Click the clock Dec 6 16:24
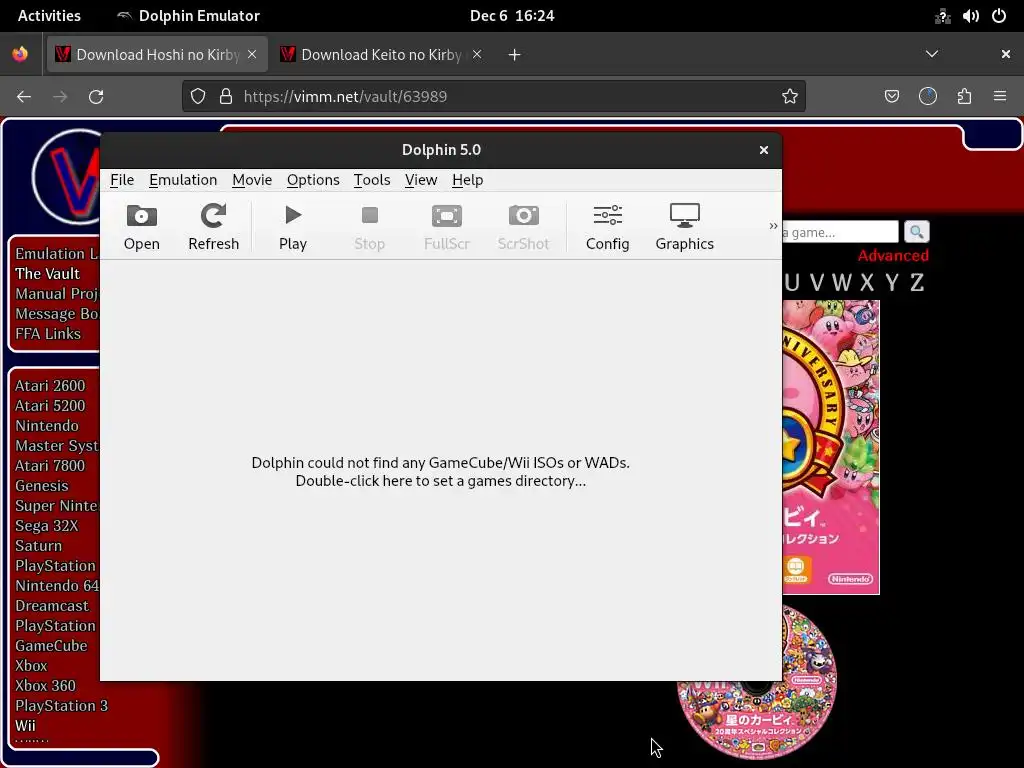 point(512,16)
